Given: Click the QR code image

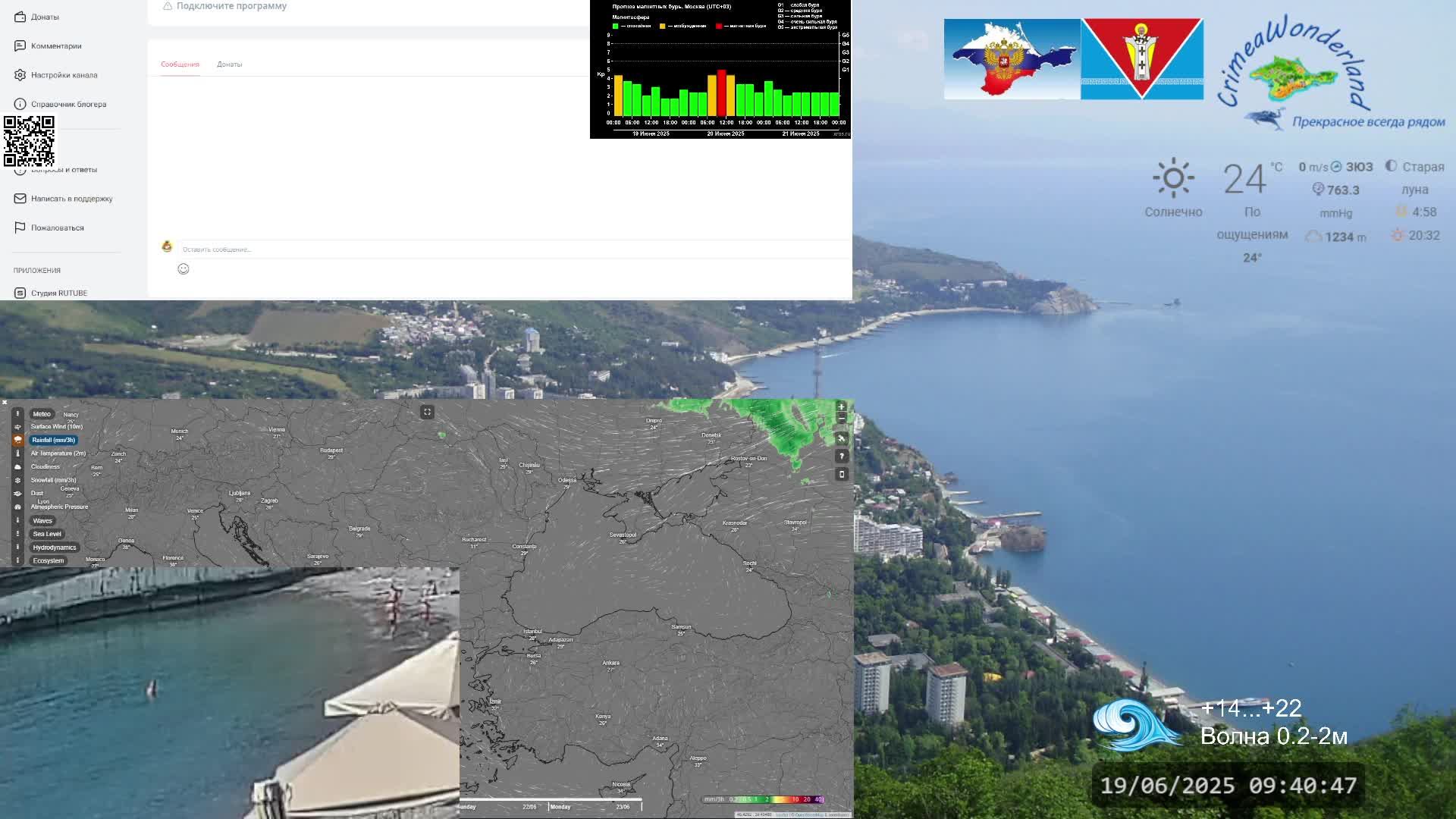Looking at the screenshot, I should click(x=29, y=141).
